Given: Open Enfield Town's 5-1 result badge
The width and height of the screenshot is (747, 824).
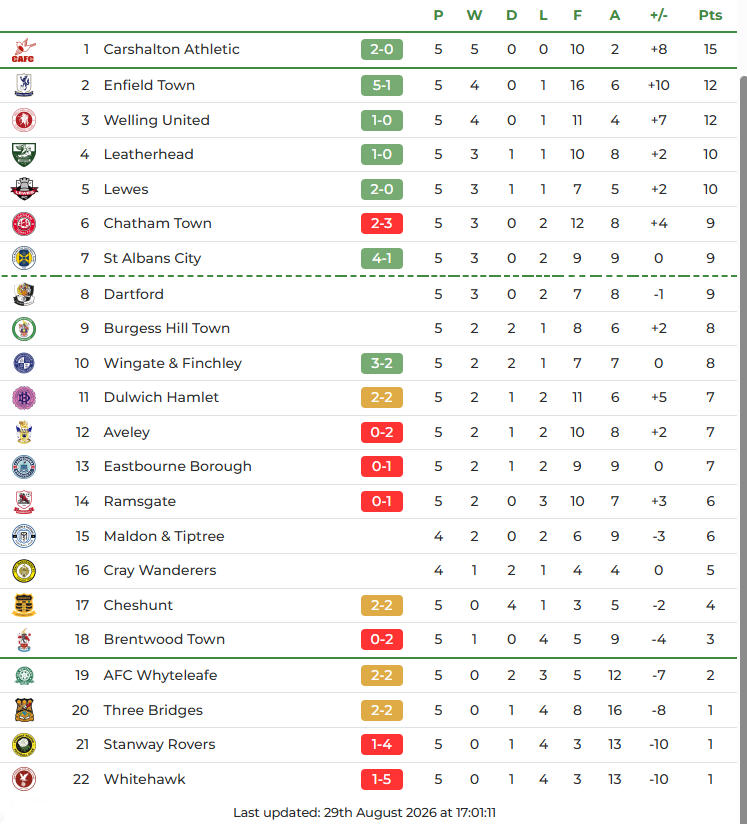Looking at the screenshot, I should 382,85.
